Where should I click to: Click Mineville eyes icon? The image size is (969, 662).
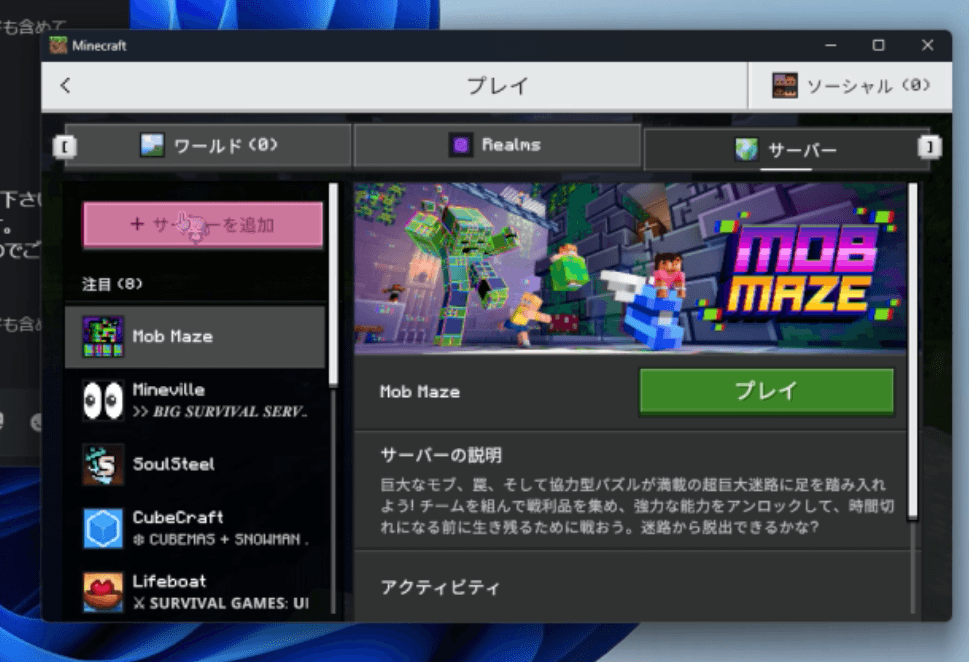coord(103,401)
